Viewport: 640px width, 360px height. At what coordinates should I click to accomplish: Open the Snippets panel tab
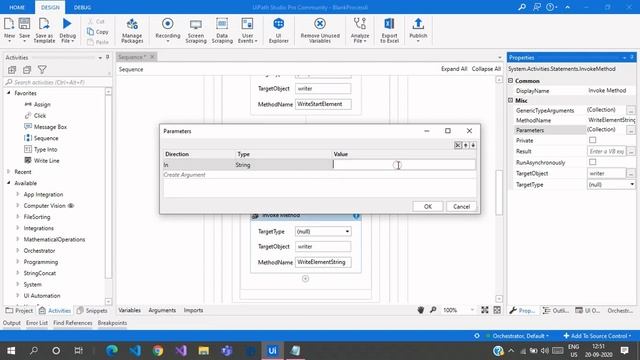[x=93, y=311]
